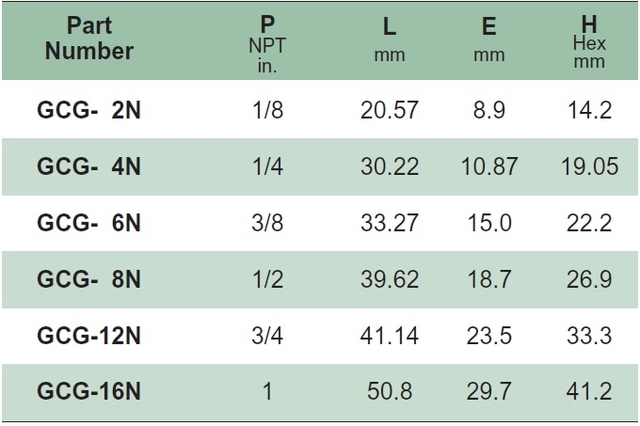Select the 19.05 hex value
640x426 pixels.
click(x=589, y=166)
